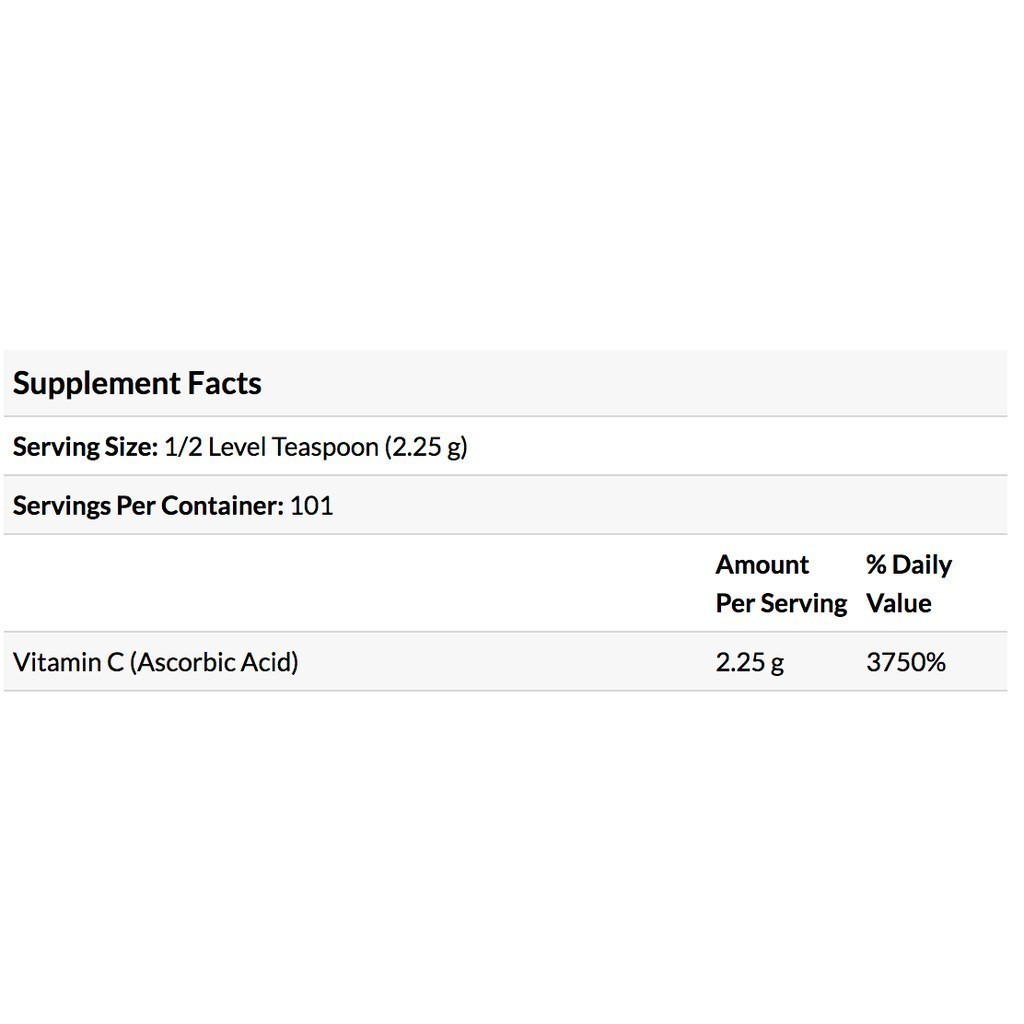1024x1024 pixels.
Task: Click the Supplement Facts heading
Action: (x=137, y=383)
